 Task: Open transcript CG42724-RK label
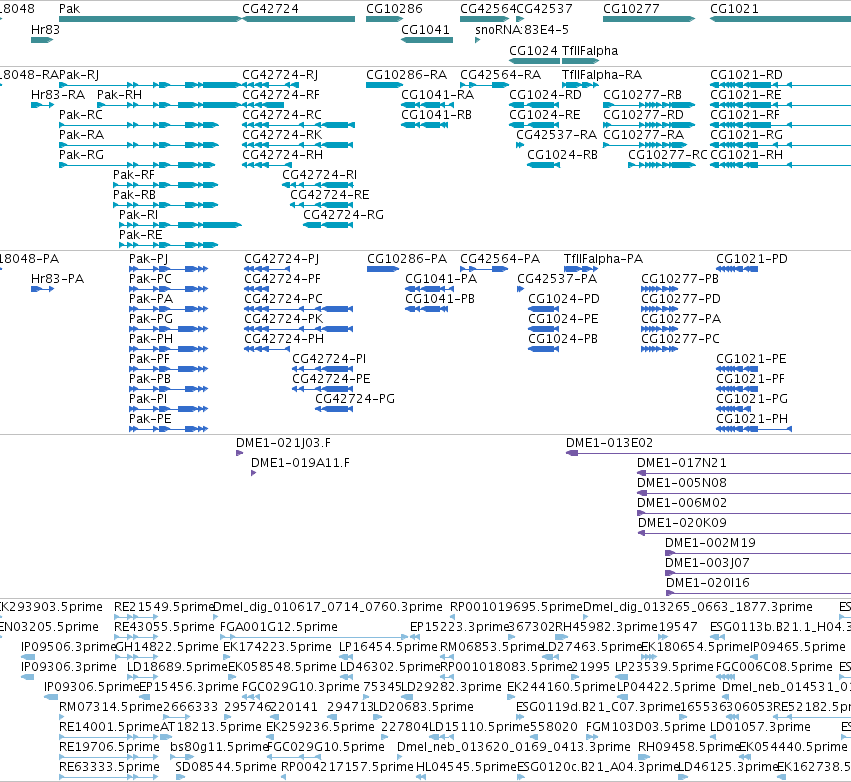coord(282,135)
